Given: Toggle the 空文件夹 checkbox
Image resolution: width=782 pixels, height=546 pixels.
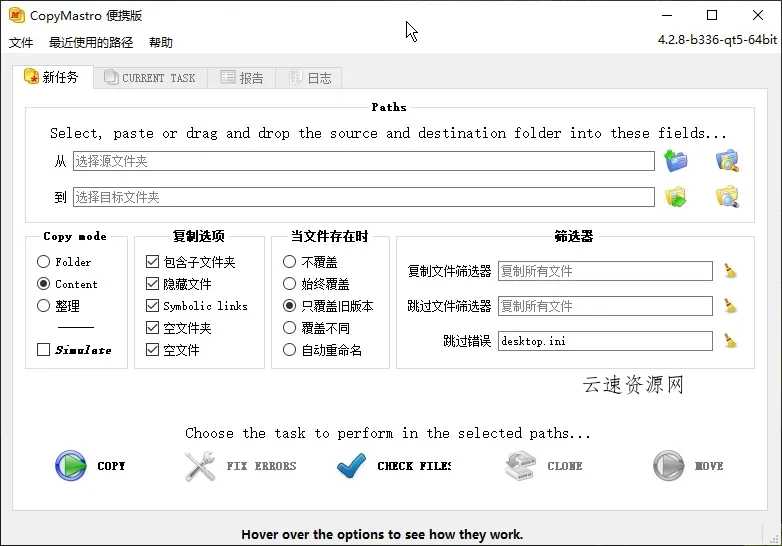Looking at the screenshot, I should coord(152,328).
